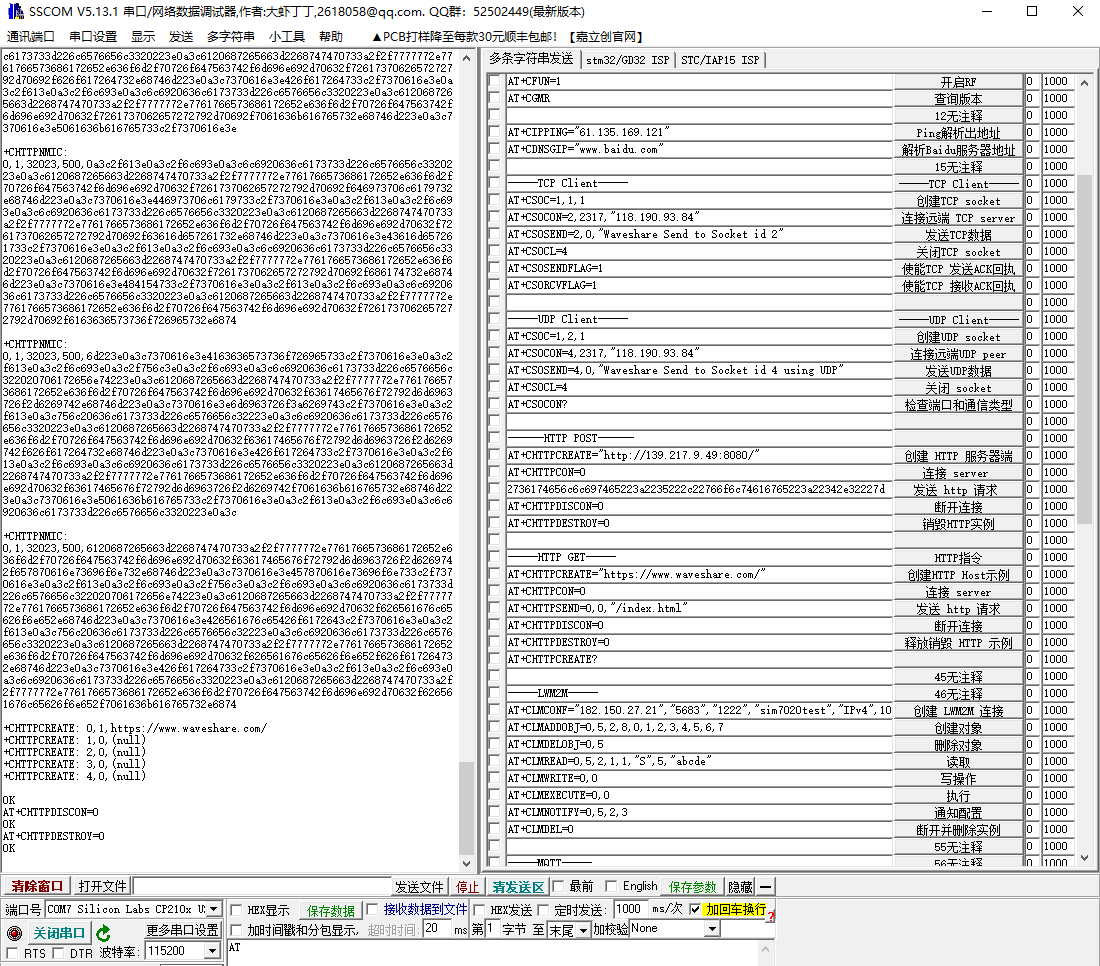Select the 多条字符串发送 tab
The width and height of the screenshot is (1100, 966).
click(x=532, y=59)
